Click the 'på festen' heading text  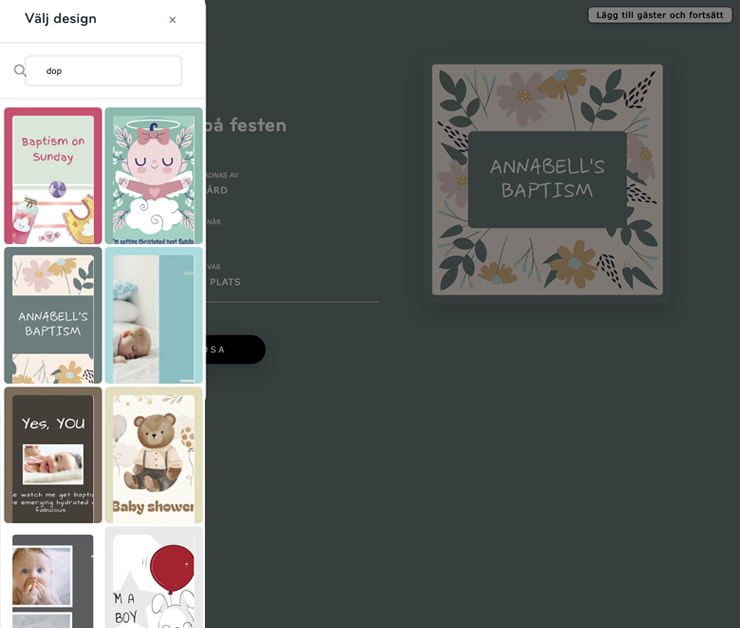246,126
